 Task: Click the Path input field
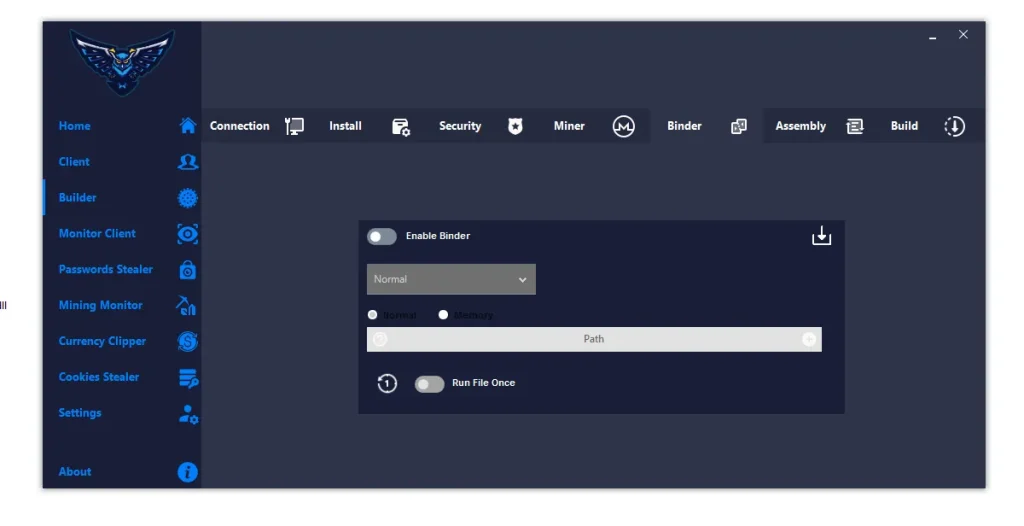click(x=594, y=339)
